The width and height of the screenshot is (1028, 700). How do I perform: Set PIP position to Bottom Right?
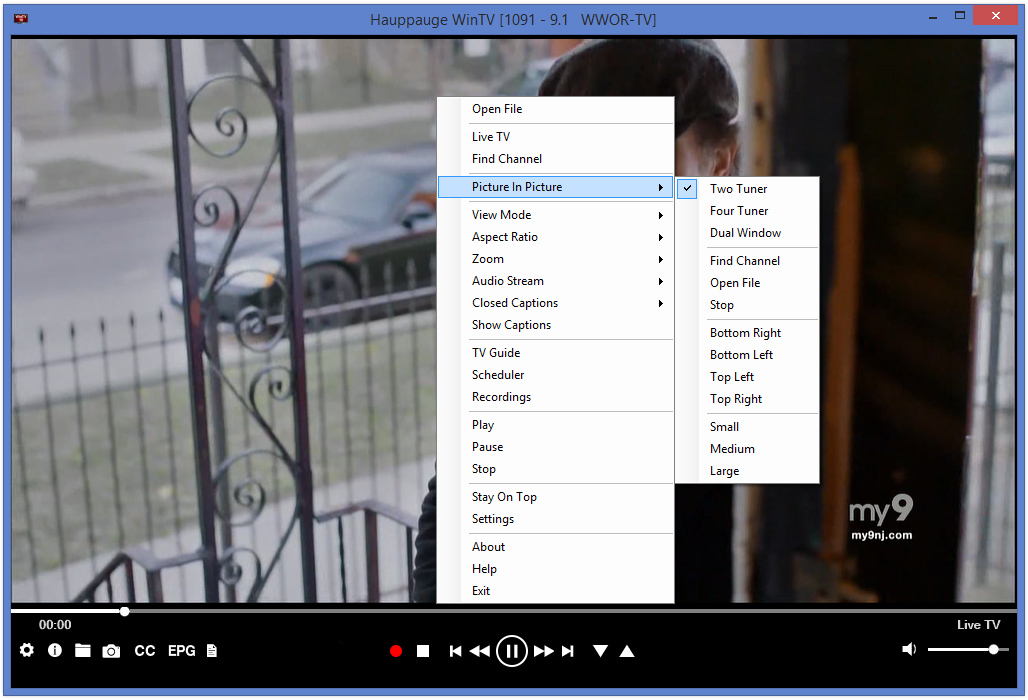745,332
